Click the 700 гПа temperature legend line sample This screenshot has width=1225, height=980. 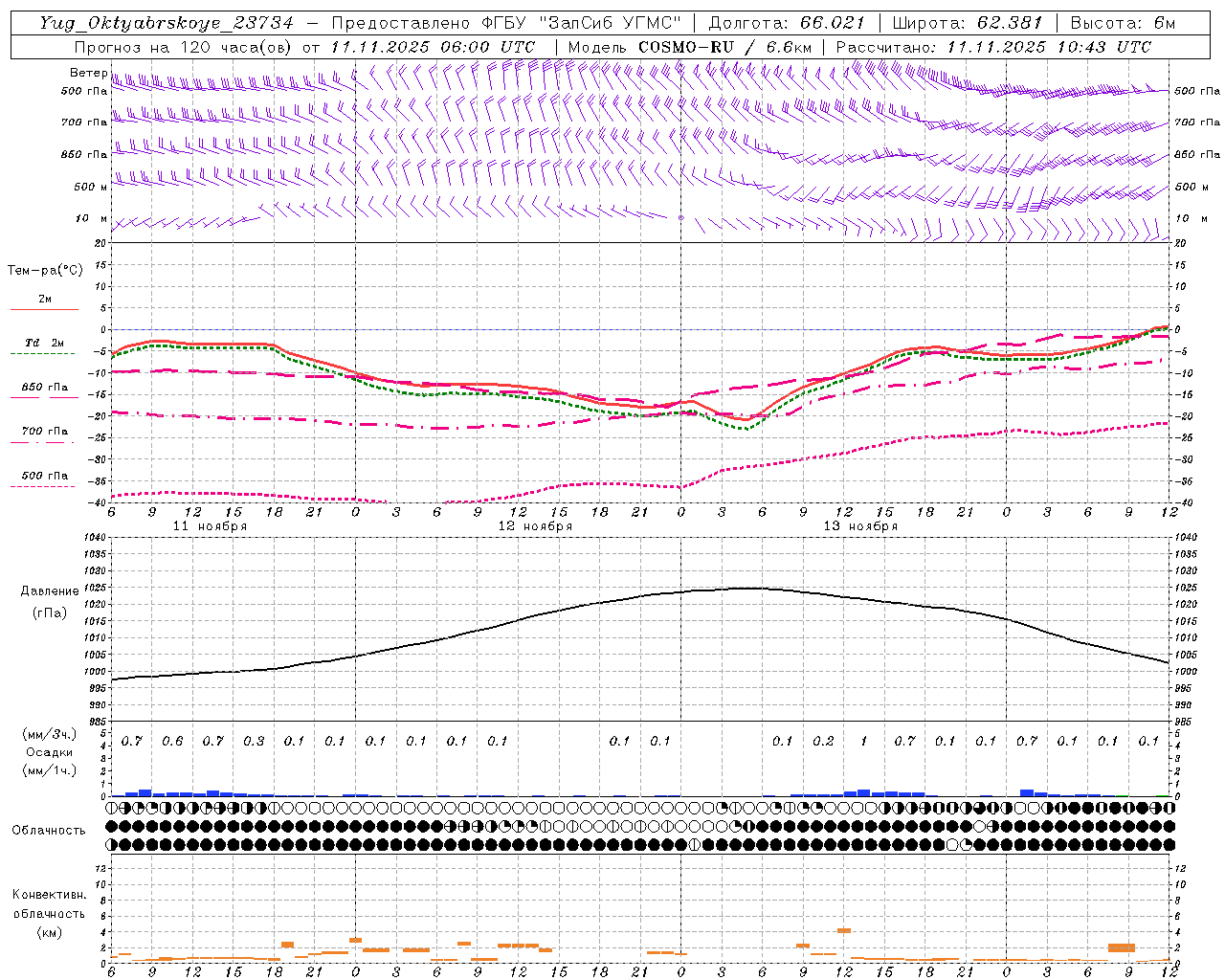point(43,441)
